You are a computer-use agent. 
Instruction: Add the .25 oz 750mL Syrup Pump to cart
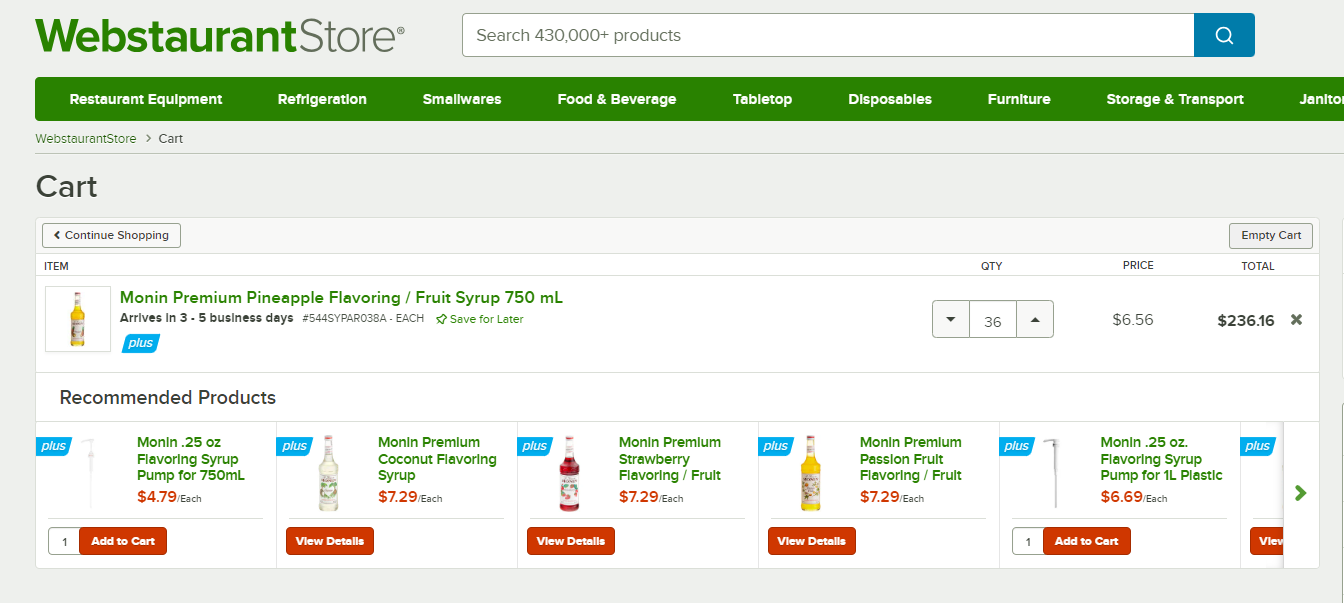click(x=123, y=541)
